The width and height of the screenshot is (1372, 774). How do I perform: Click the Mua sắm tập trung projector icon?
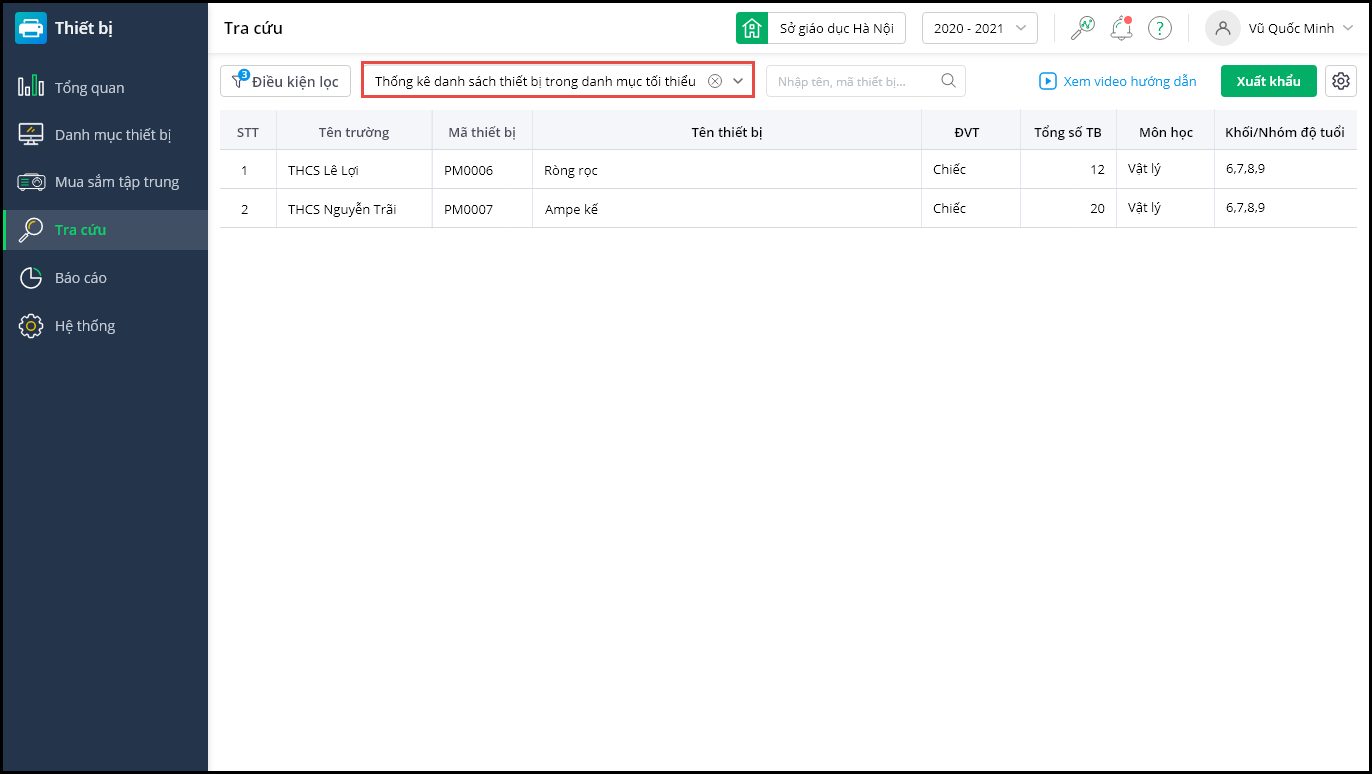[x=31, y=182]
